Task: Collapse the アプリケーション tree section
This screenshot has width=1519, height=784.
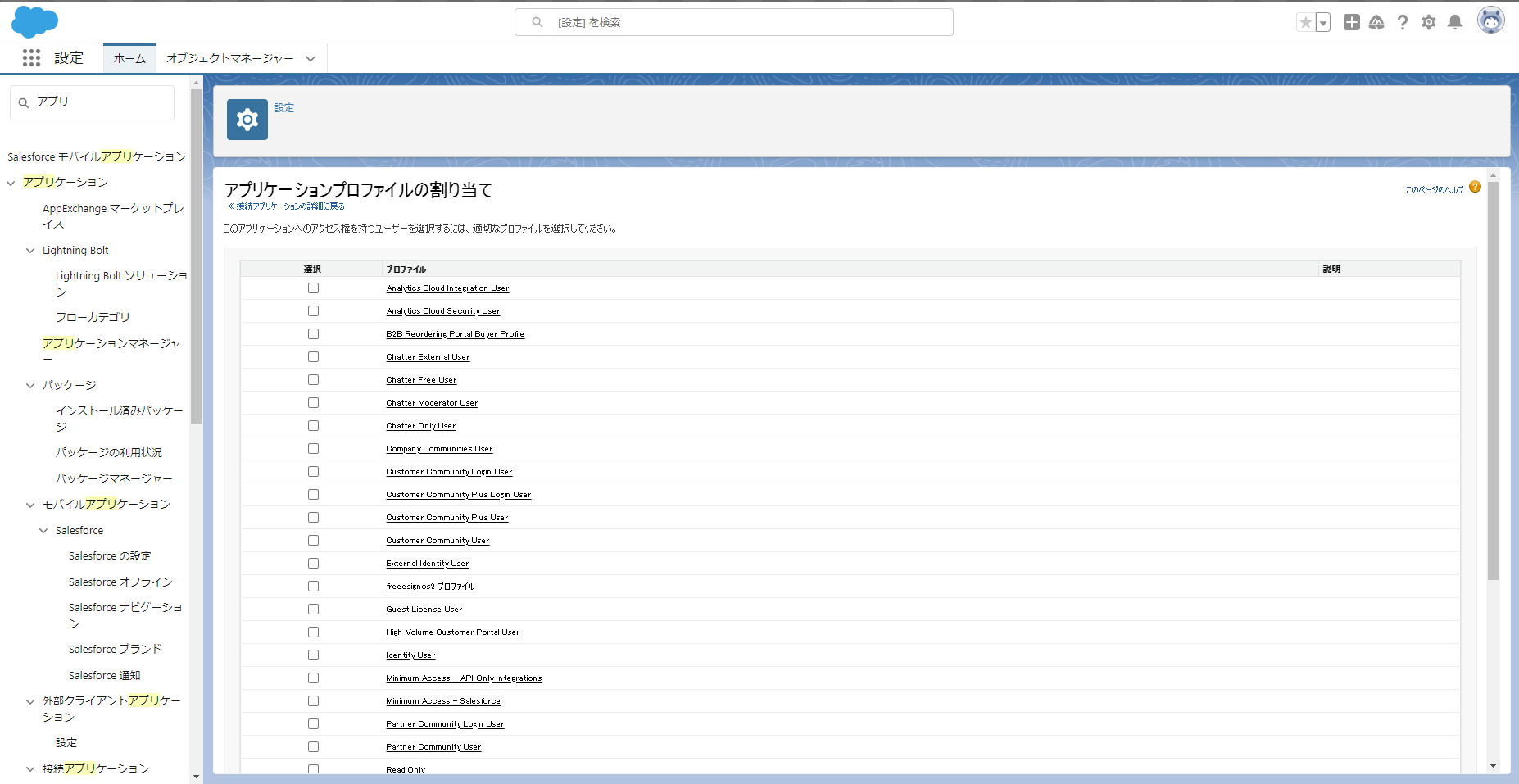Action: [x=11, y=183]
